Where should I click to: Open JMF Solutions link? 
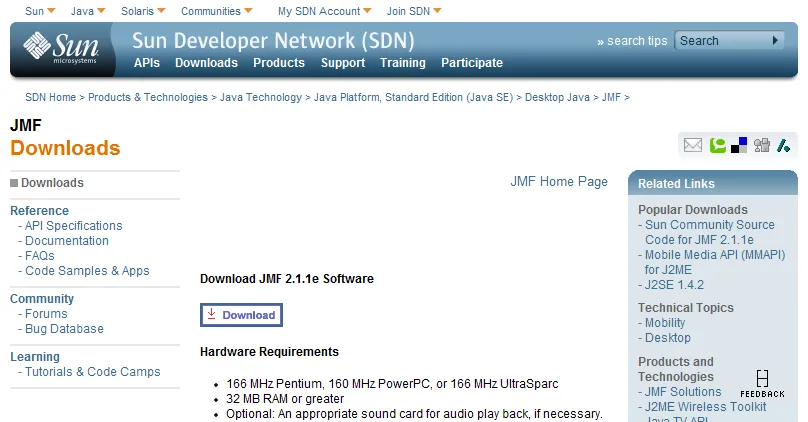pyautogui.click(x=683, y=392)
